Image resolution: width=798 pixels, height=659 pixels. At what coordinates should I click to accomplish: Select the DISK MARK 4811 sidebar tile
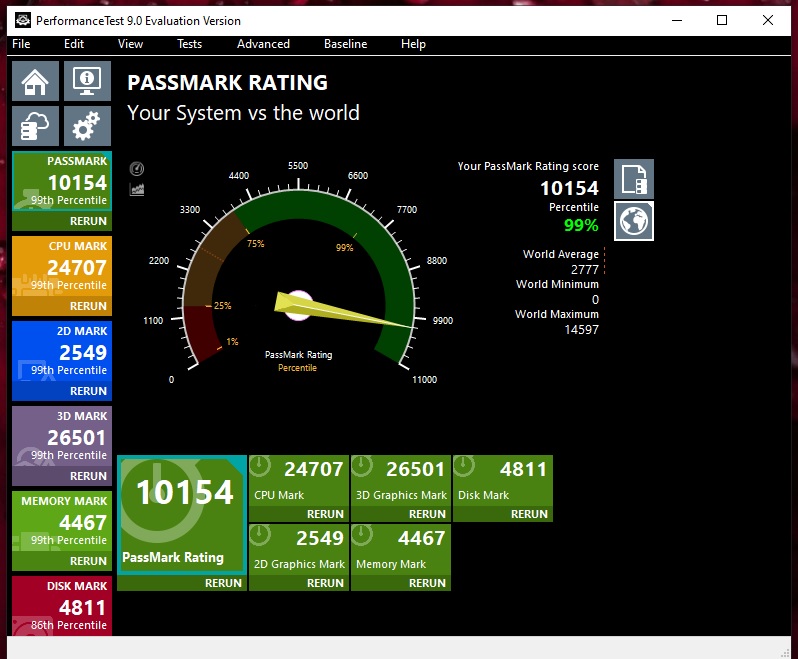click(x=62, y=606)
